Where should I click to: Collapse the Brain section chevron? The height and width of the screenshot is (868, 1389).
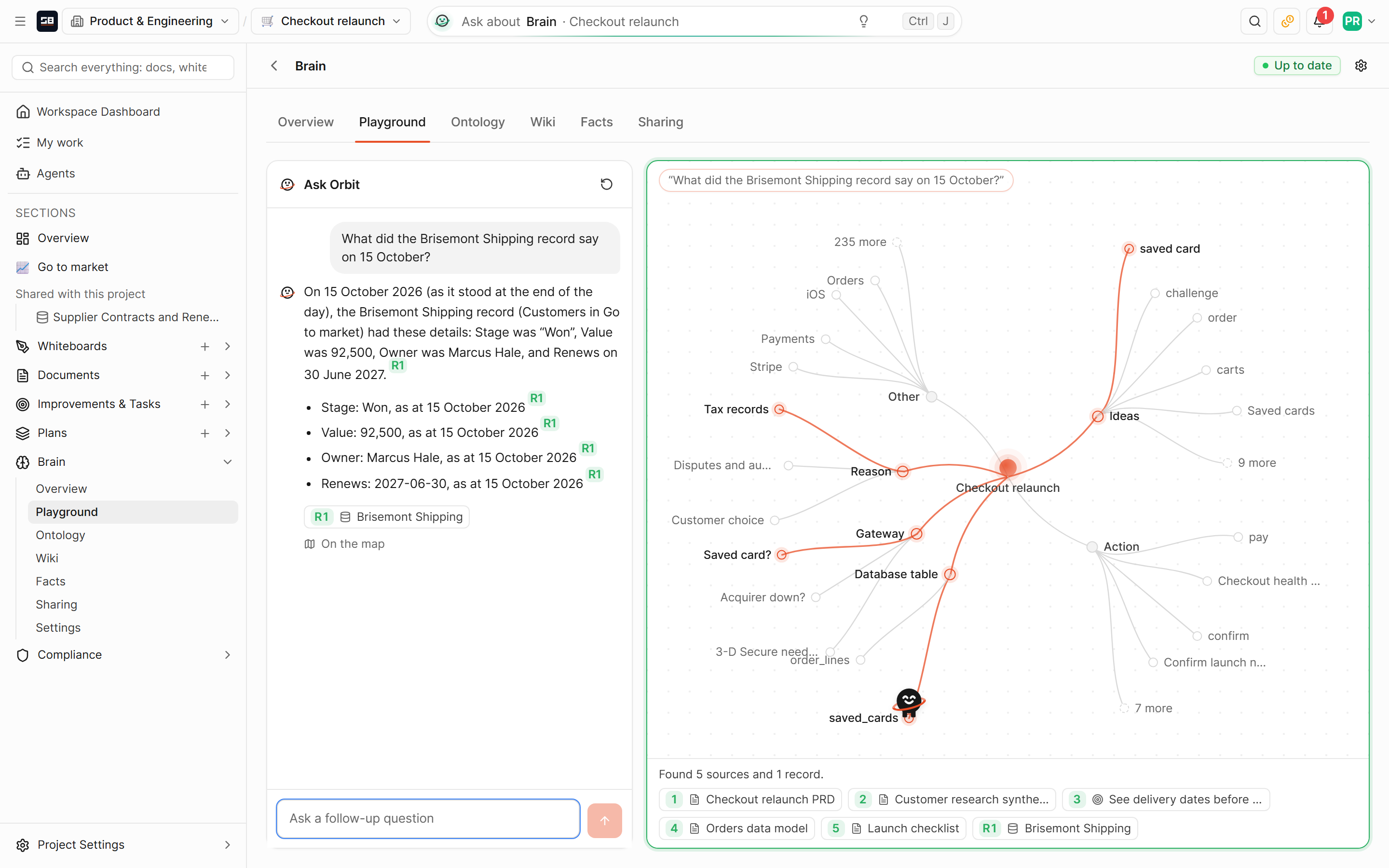pos(228,462)
